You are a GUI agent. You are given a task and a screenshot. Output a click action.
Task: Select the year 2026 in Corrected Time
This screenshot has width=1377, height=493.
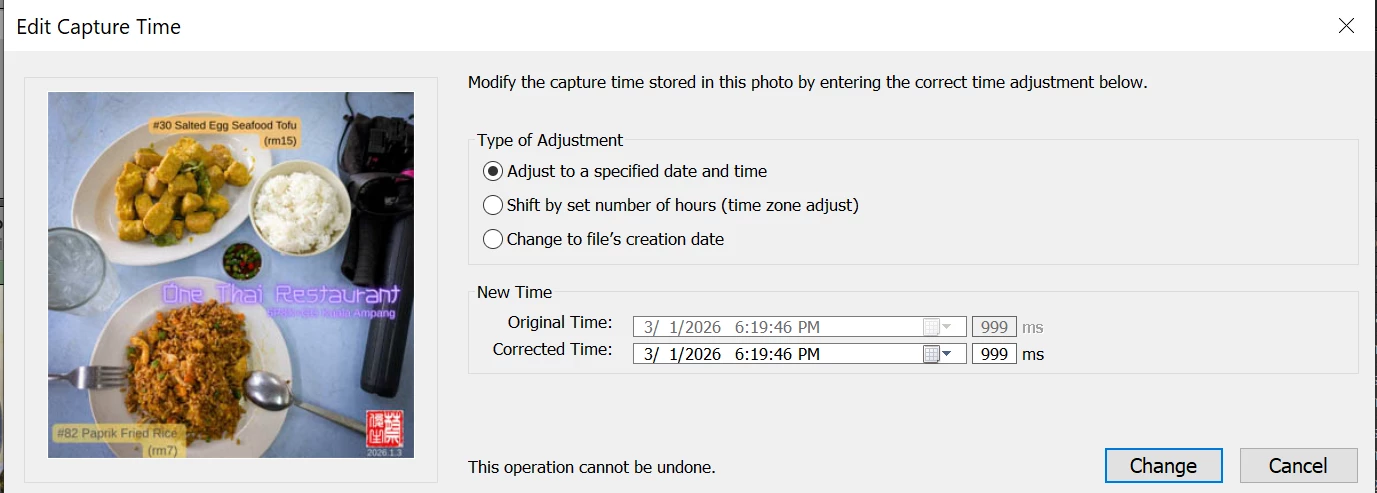[701, 354]
